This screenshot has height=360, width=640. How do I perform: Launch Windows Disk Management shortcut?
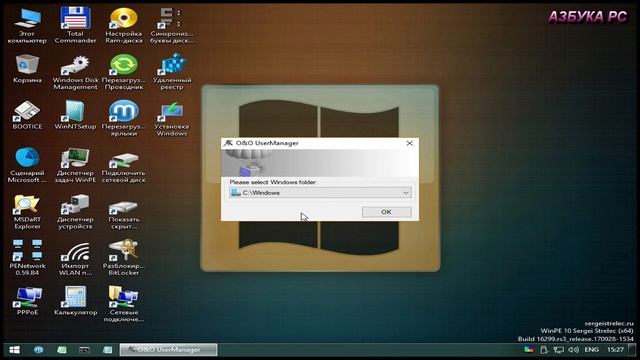75,72
